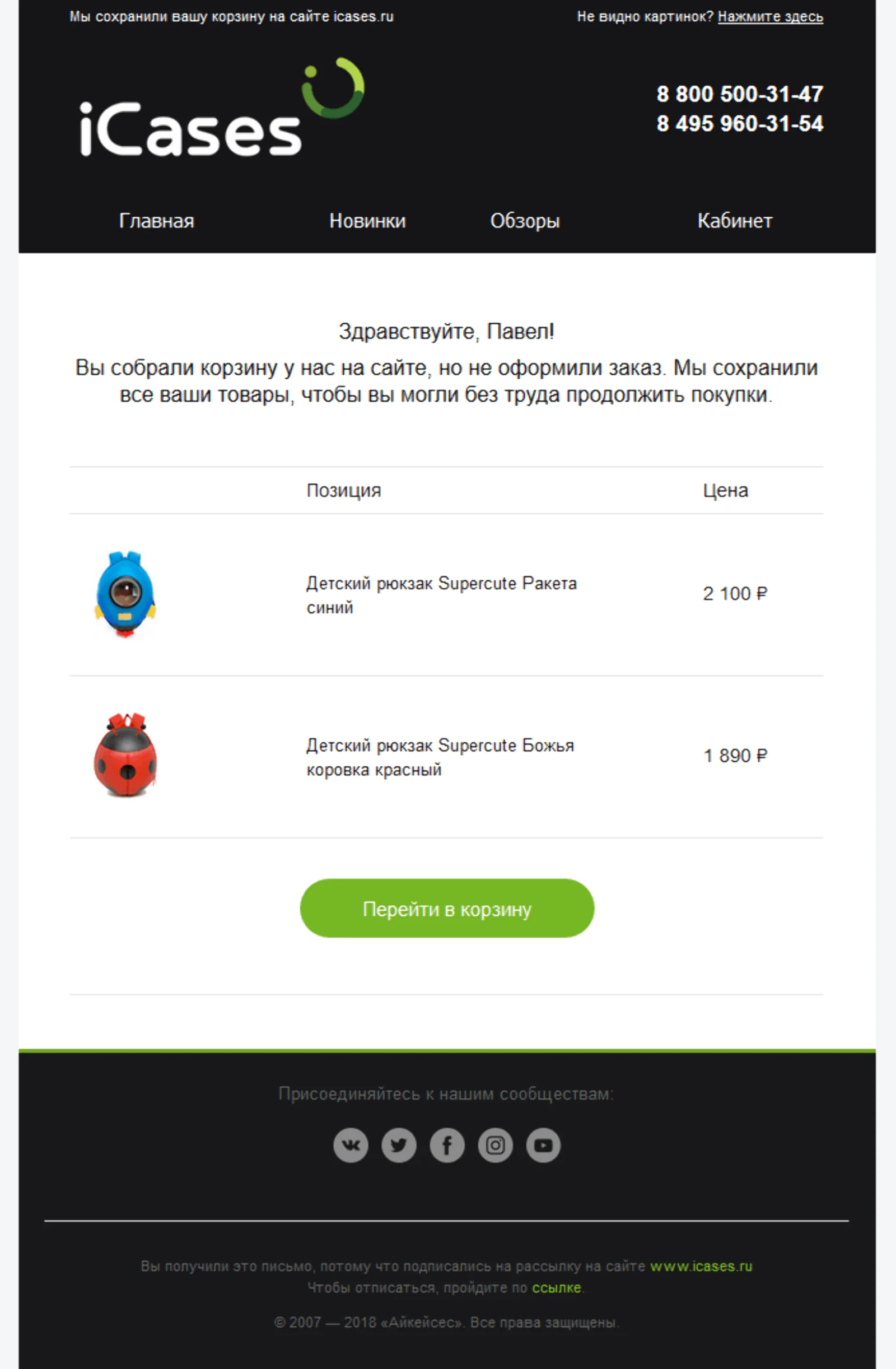This screenshot has width=896, height=1369.
Task: Open the Instagram camera icon
Action: (x=495, y=1145)
